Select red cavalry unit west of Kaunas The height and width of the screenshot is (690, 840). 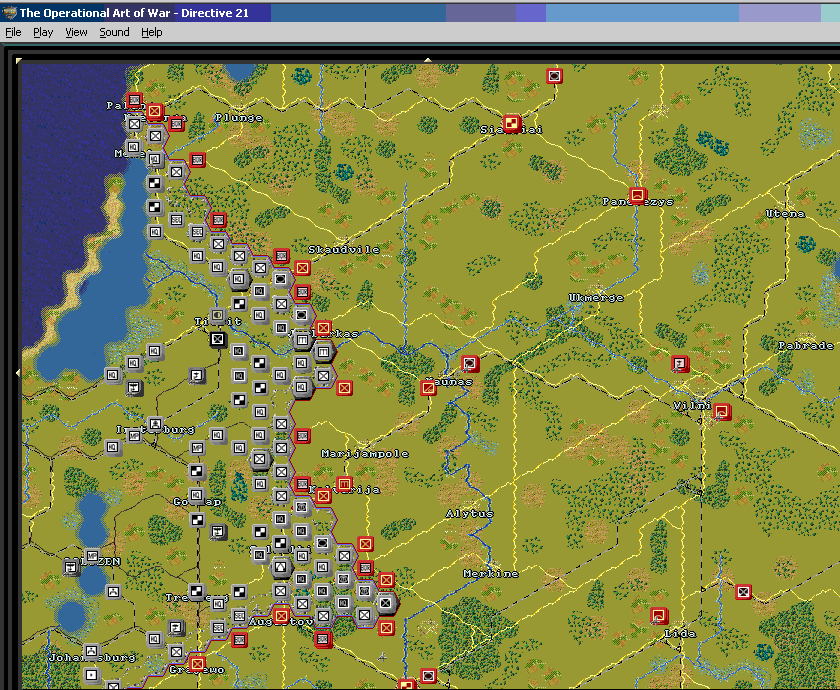point(428,387)
